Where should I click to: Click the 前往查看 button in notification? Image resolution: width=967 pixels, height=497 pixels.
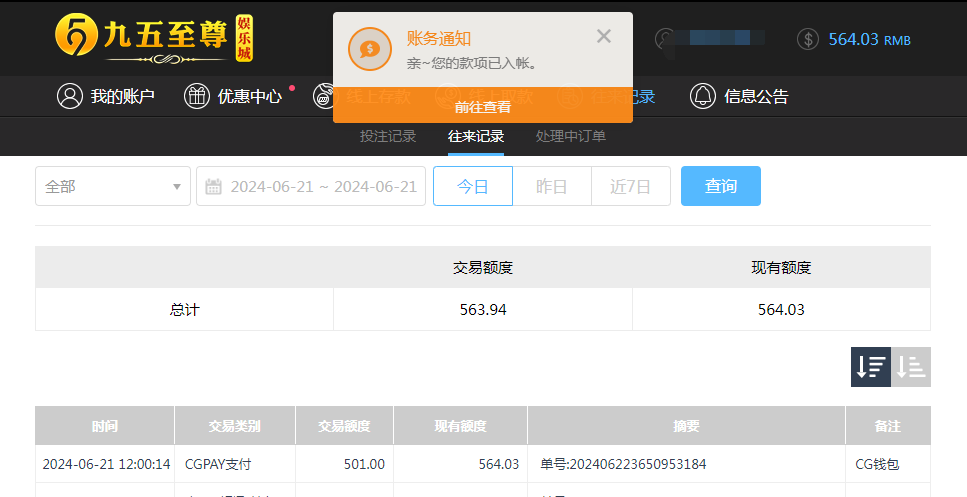point(483,107)
